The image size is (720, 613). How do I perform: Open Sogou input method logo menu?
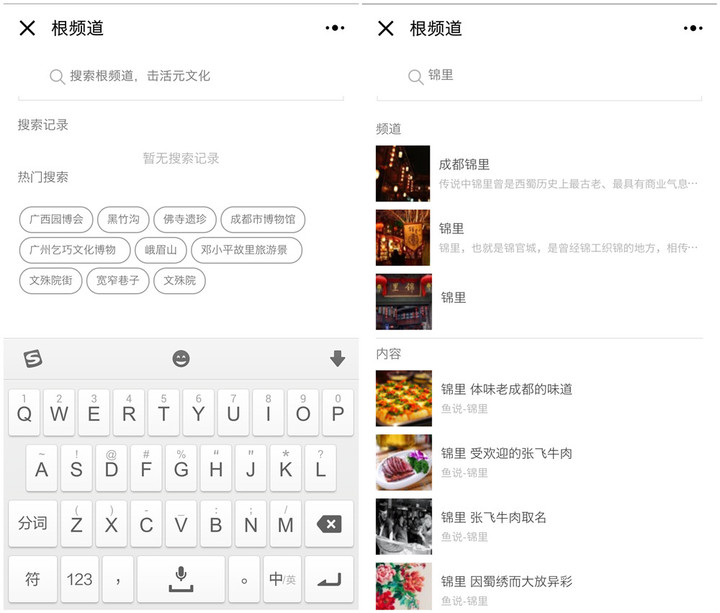pos(33,359)
